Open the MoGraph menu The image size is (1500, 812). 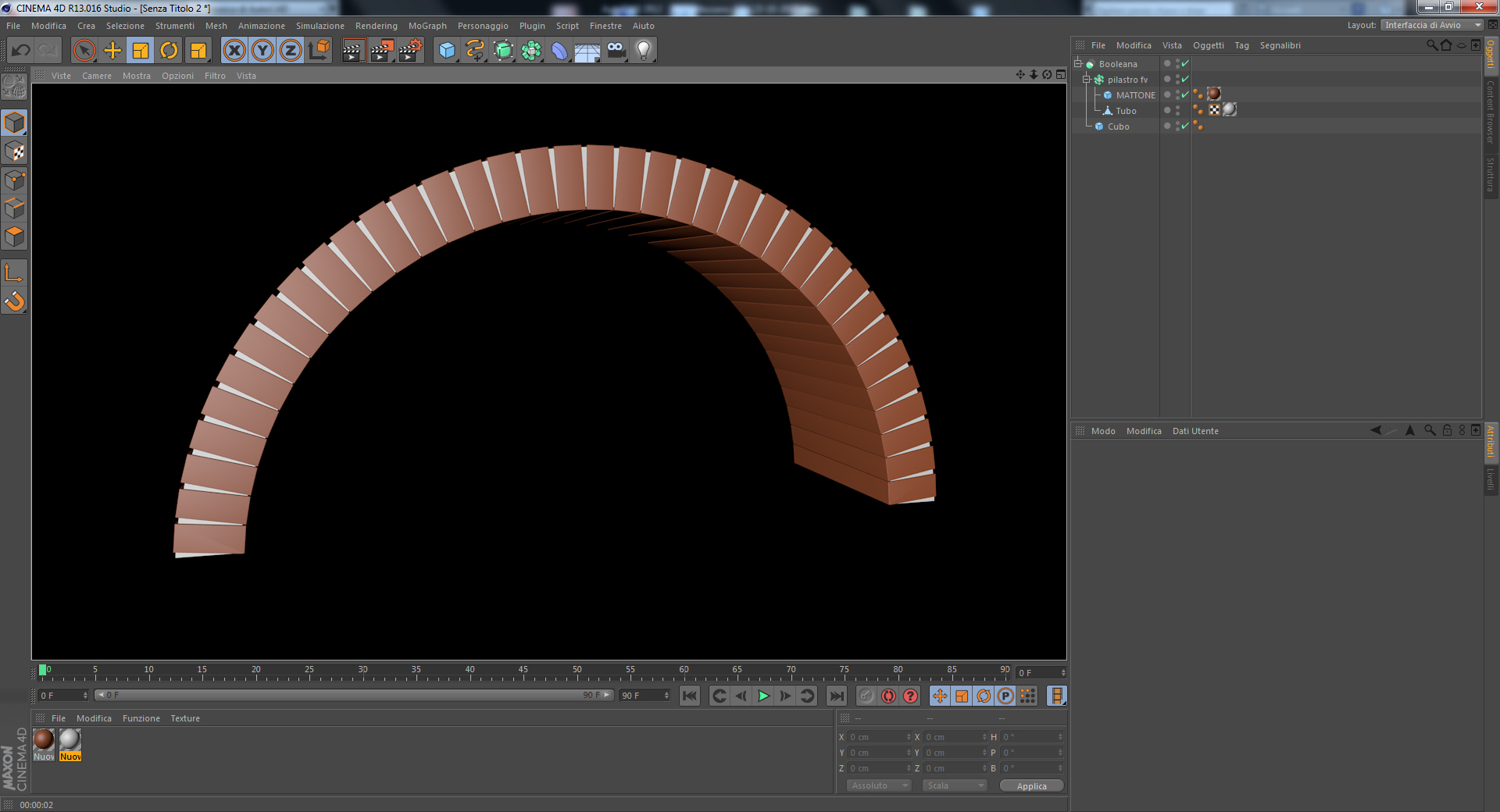[x=427, y=26]
